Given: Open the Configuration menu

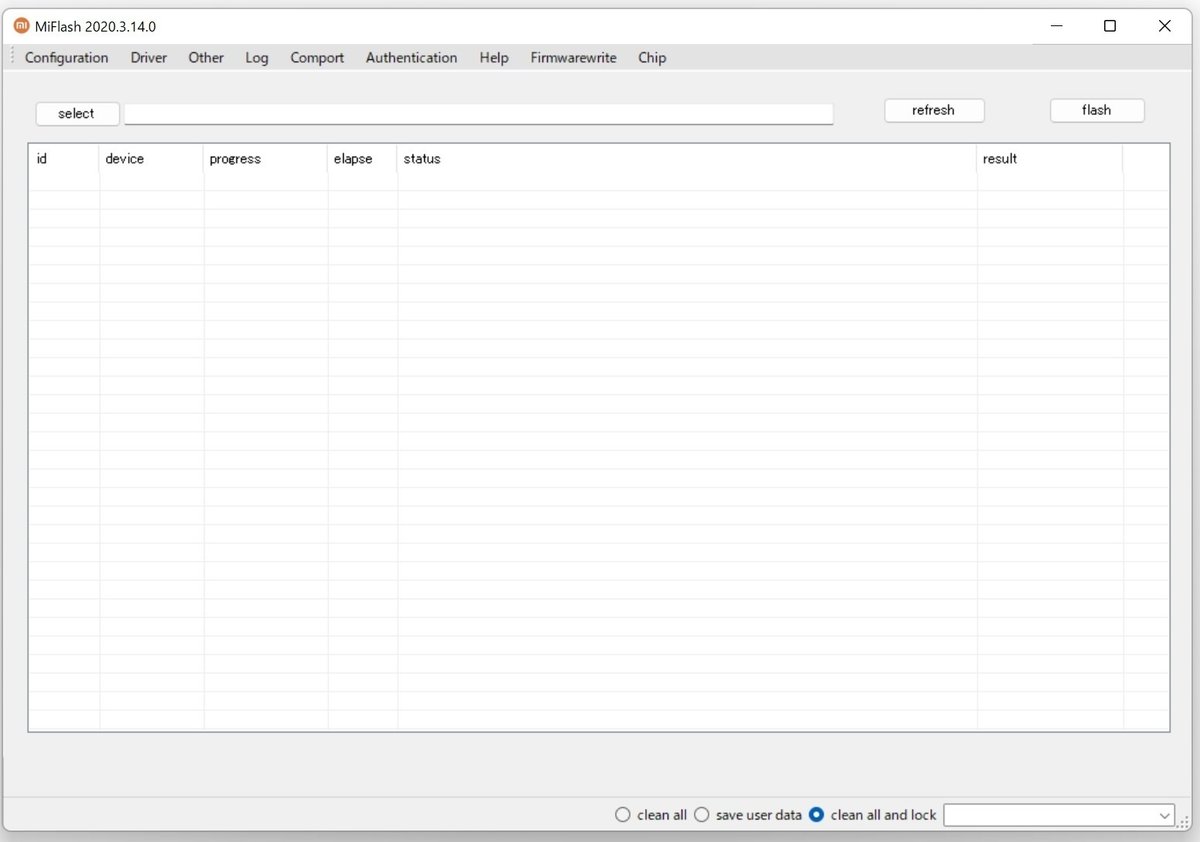Looking at the screenshot, I should point(67,58).
